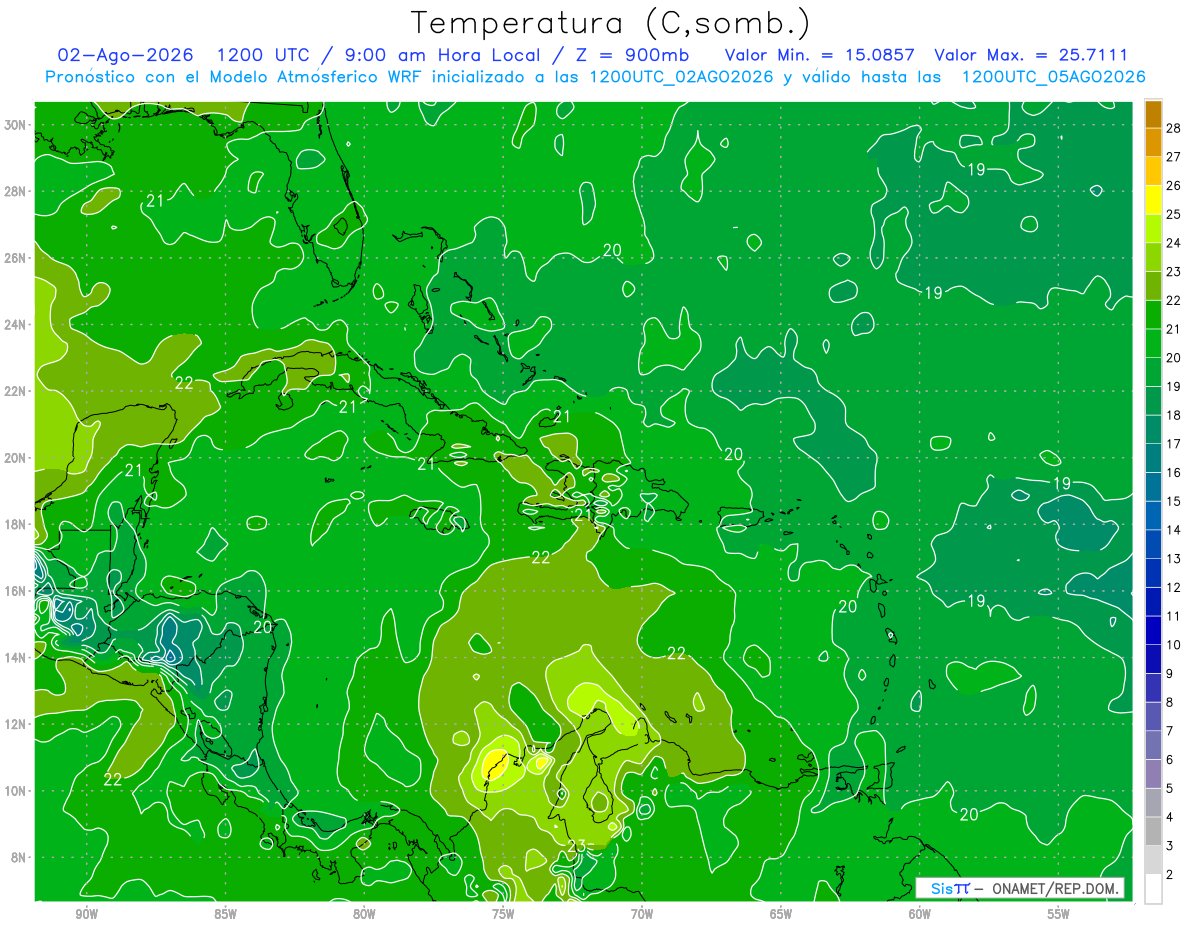Click the 8N latitude axis label
The width and height of the screenshot is (1200, 927).
[19, 857]
